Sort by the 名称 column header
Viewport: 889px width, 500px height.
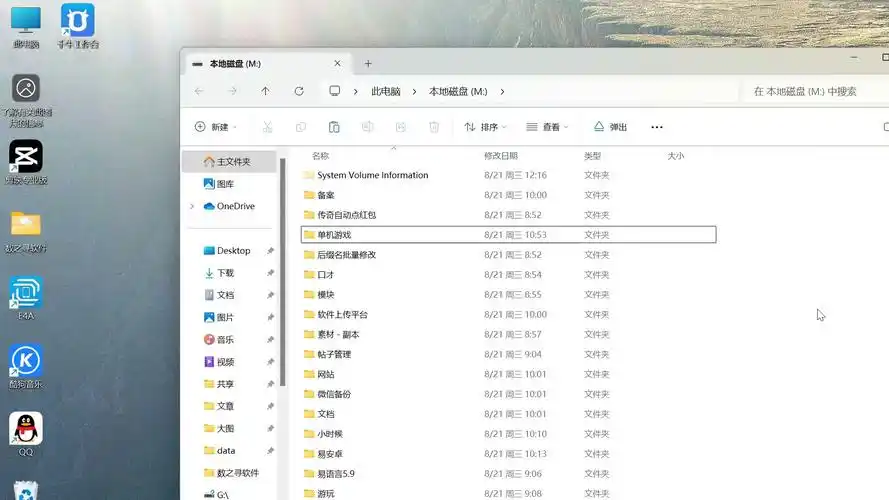(320, 155)
